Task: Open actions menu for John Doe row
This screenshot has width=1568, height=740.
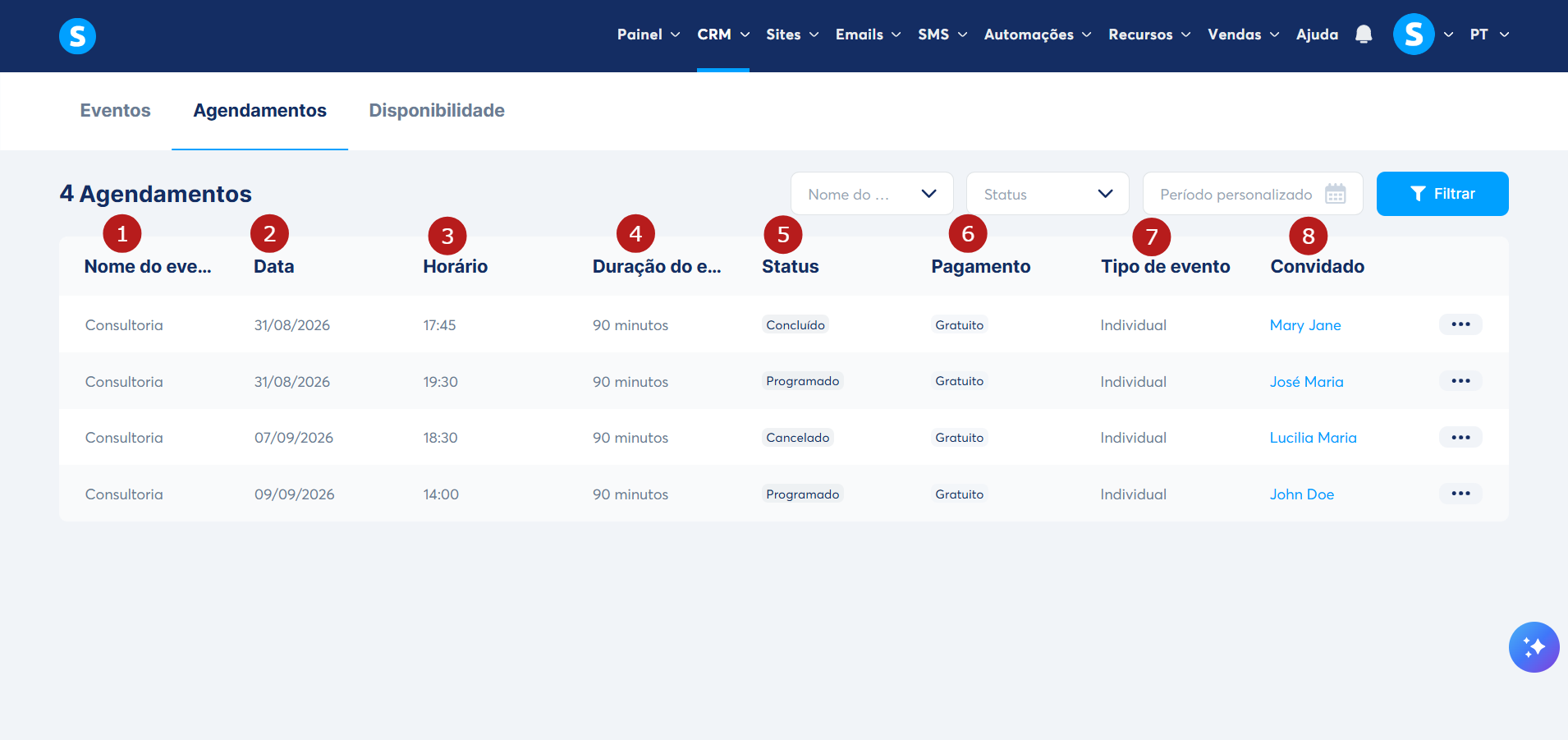Action: tap(1460, 494)
